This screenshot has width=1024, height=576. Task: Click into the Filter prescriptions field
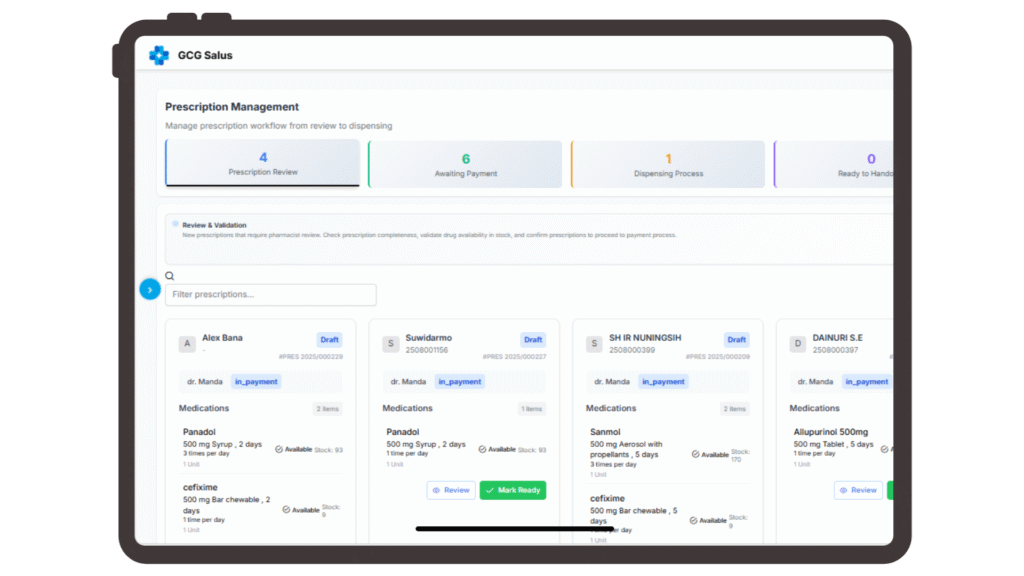tap(271, 295)
